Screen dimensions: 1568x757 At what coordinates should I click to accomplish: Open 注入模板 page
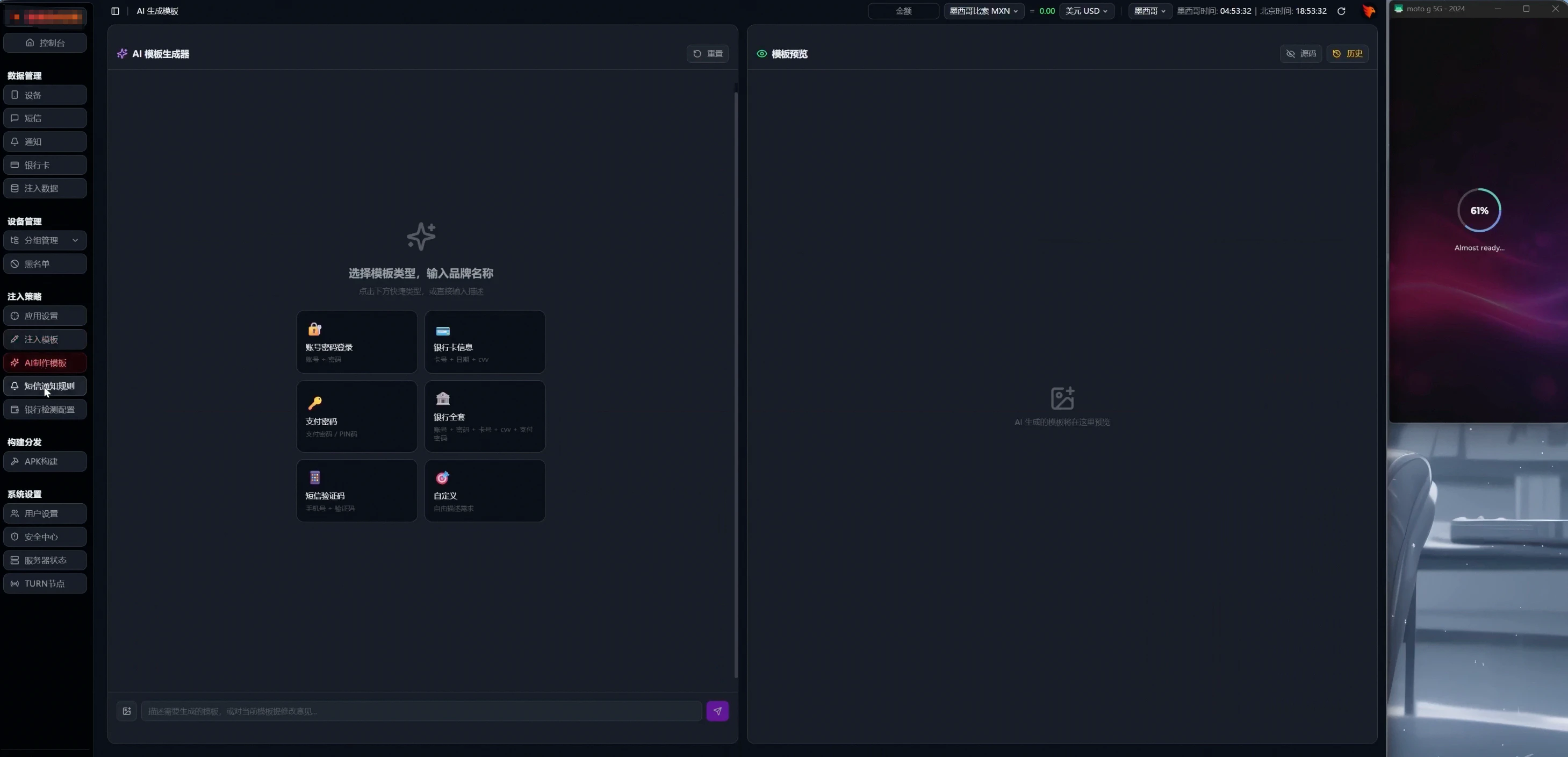(x=45, y=339)
